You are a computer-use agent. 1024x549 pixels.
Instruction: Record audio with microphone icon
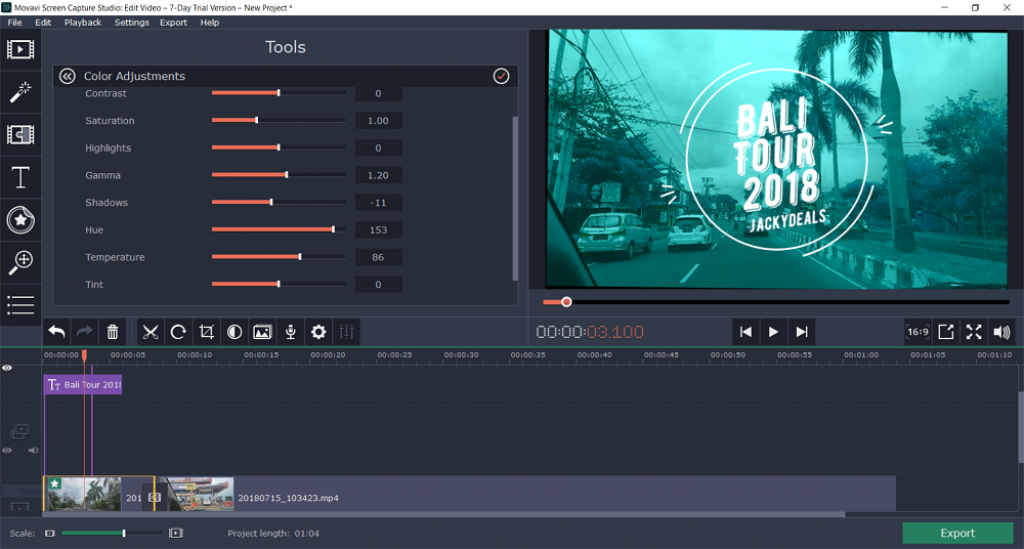point(291,332)
